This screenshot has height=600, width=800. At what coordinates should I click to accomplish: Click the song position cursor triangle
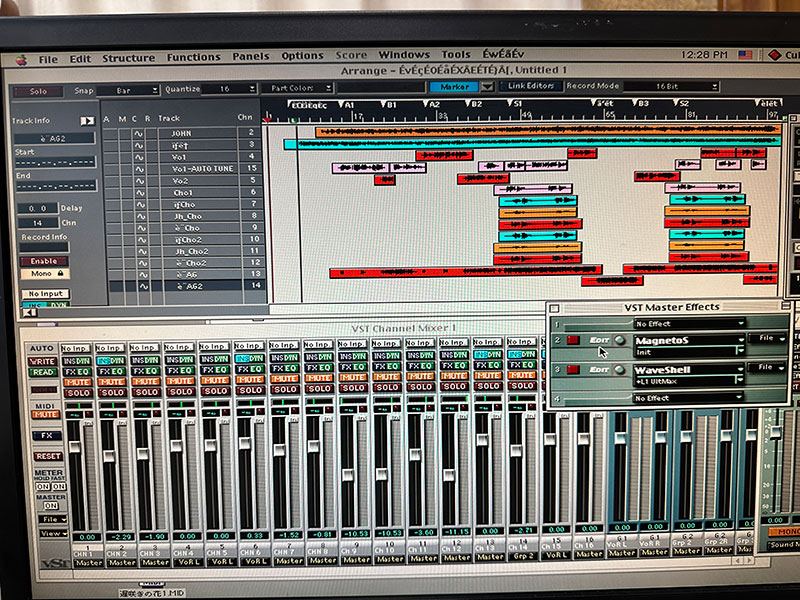[266, 119]
